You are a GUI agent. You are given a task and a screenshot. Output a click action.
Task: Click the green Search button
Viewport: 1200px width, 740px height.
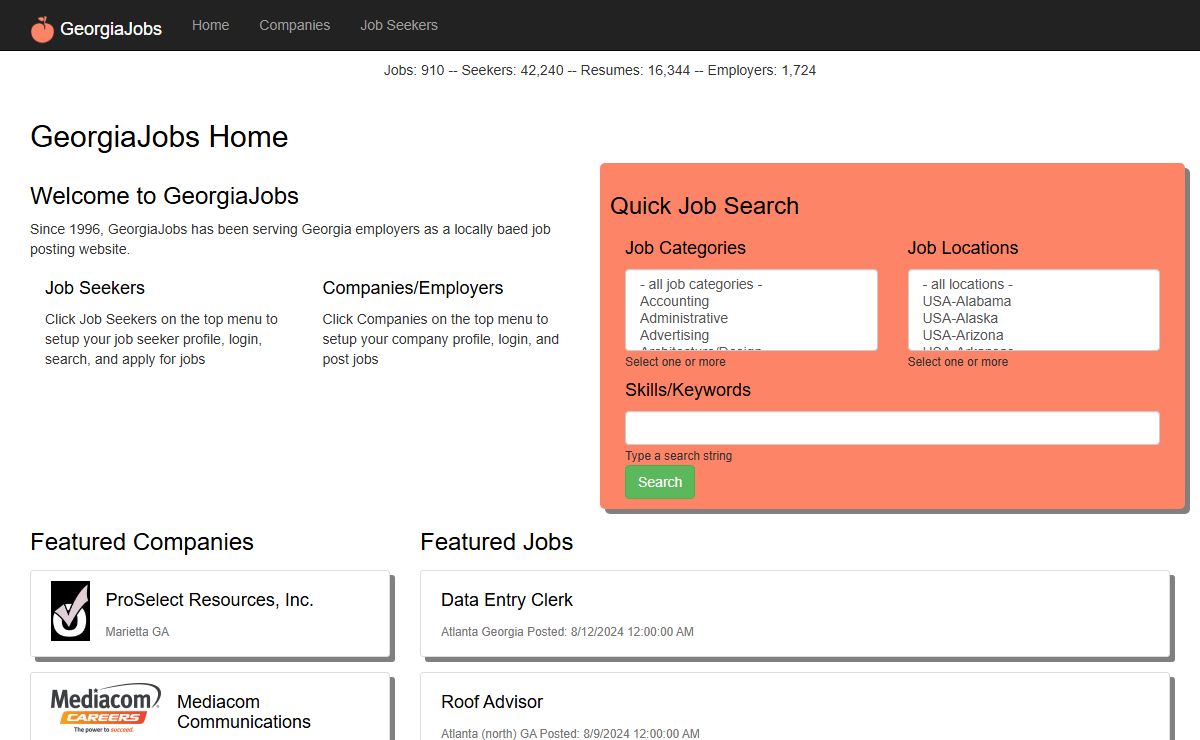coord(660,482)
